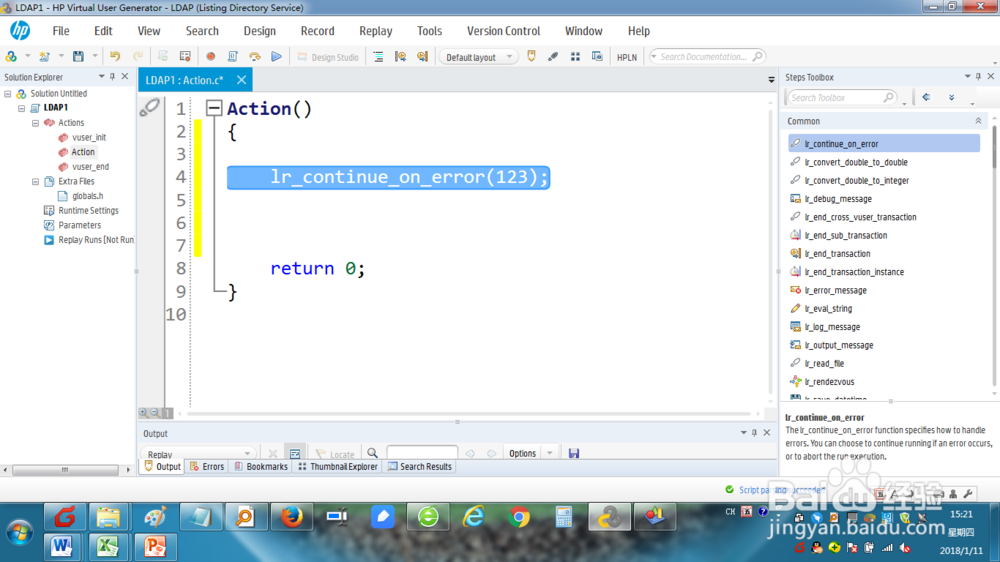Switch to the Errors tab

[207, 467]
